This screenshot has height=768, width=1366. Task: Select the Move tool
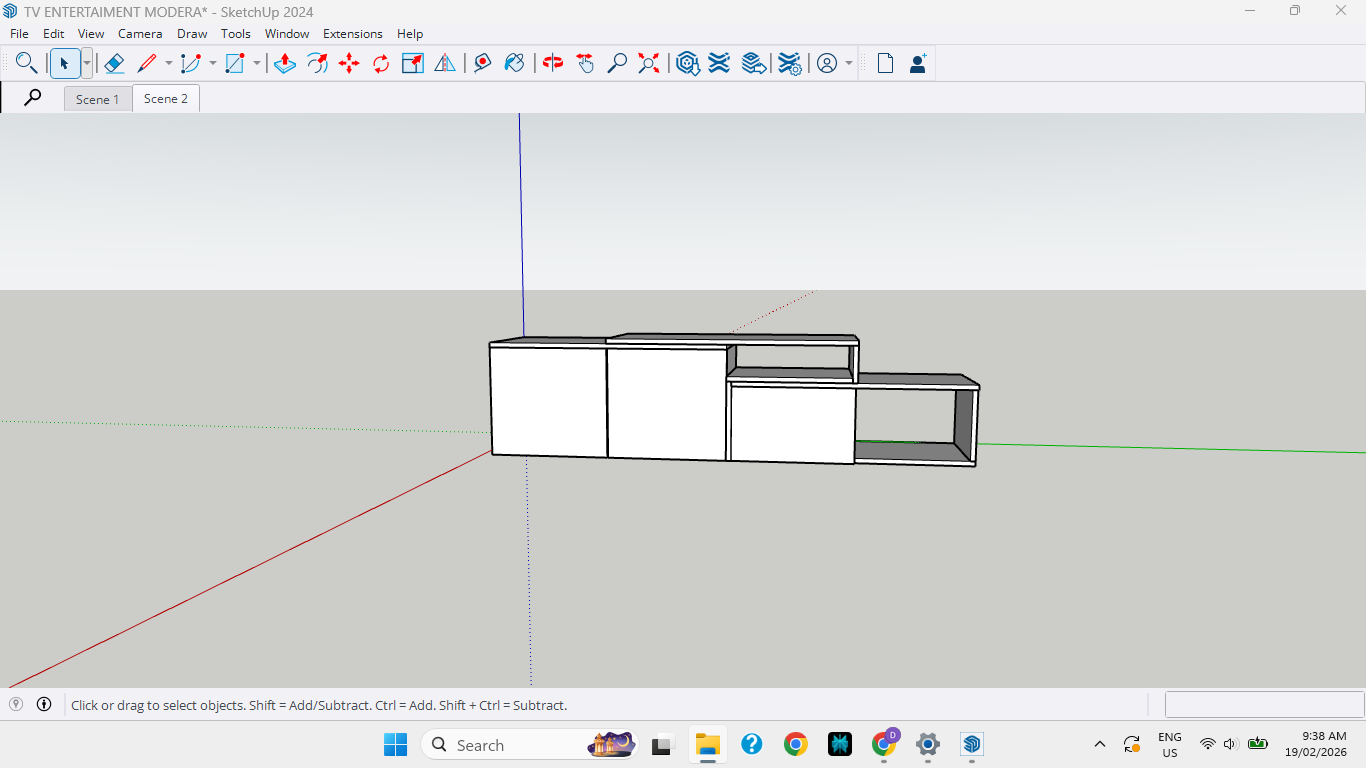tap(349, 64)
